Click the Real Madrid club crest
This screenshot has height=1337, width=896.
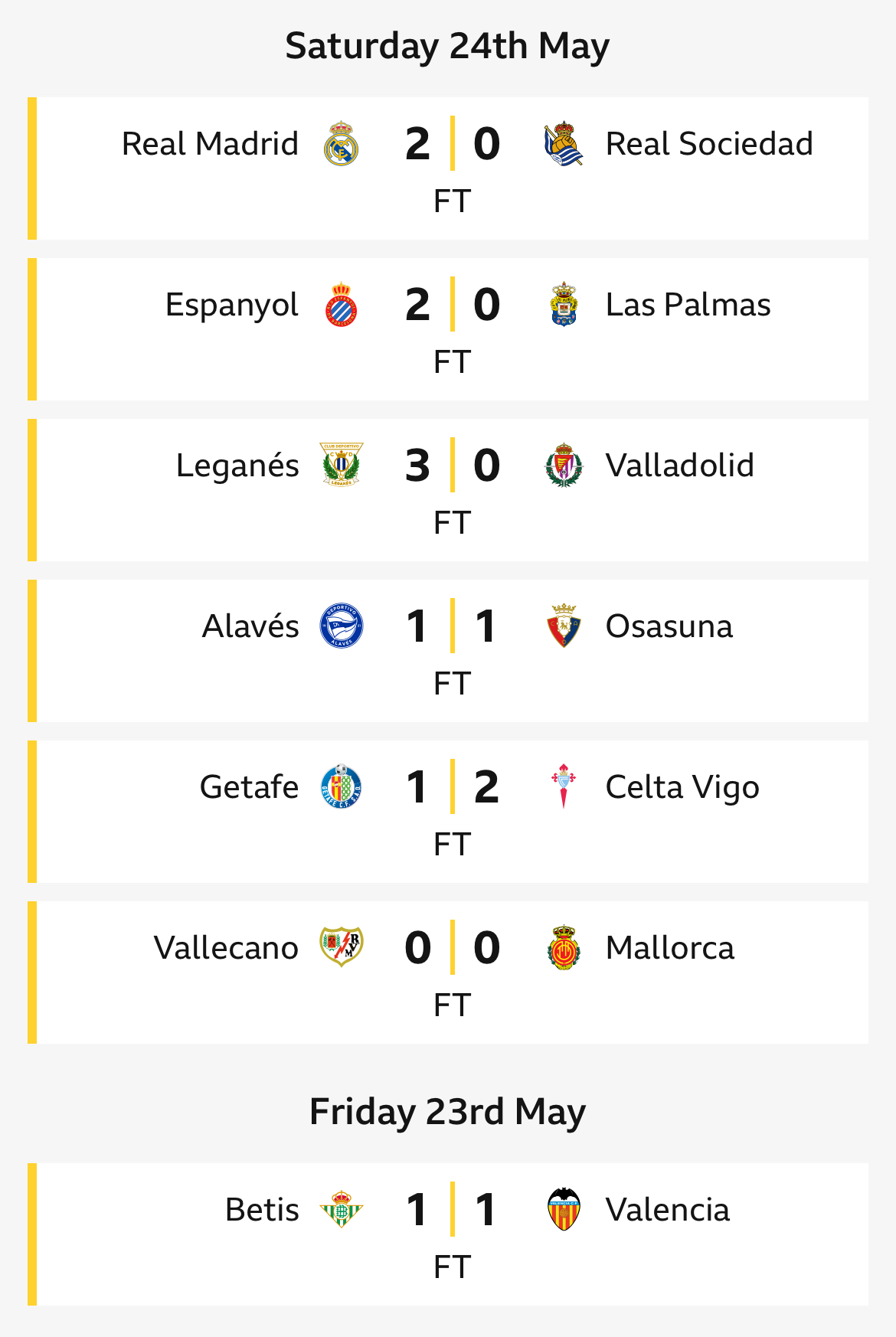(341, 144)
